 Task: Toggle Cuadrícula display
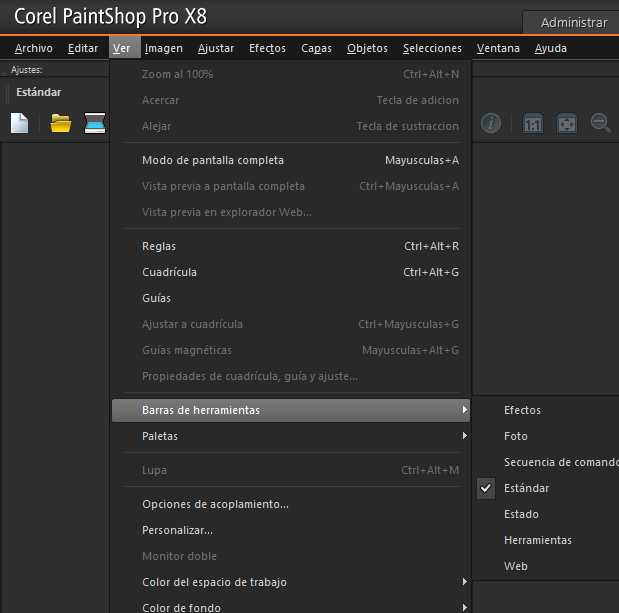coord(291,272)
